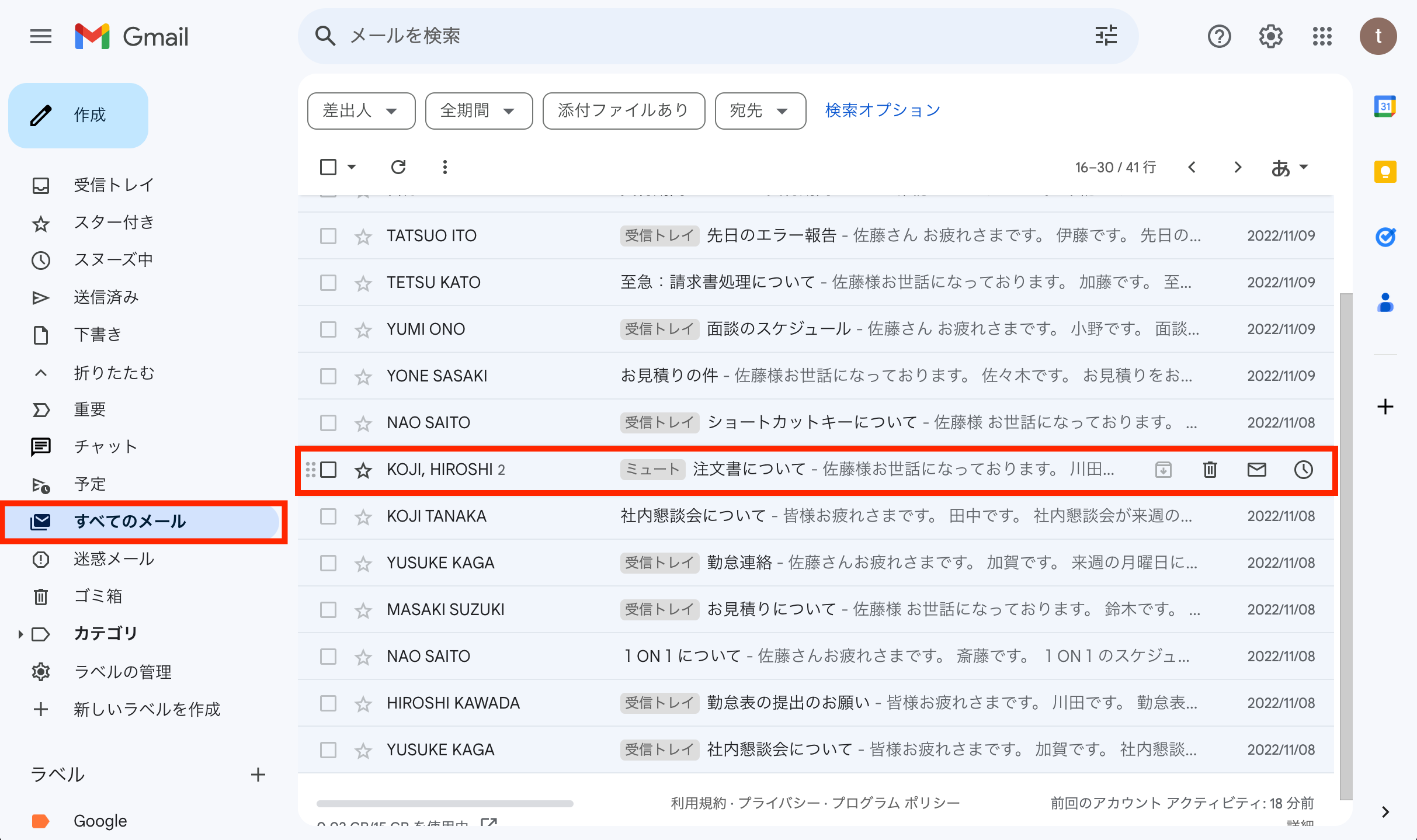Click the mail list vertical scrollbar
1417x840 pixels.
tap(1346, 546)
